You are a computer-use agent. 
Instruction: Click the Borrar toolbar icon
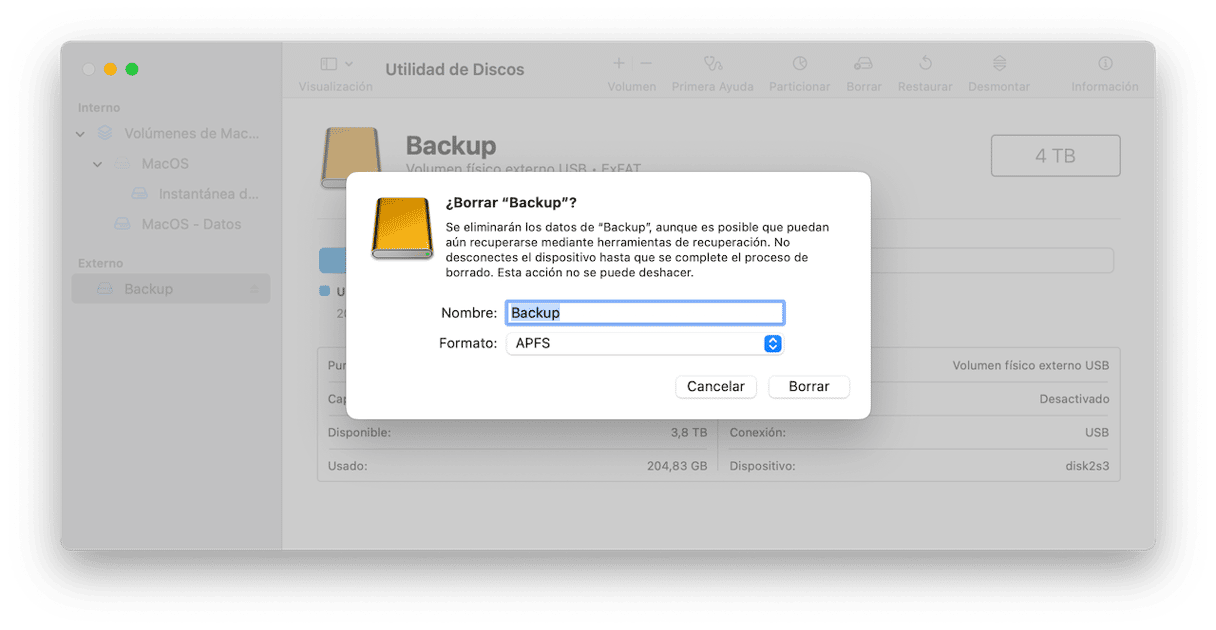[x=863, y=64]
